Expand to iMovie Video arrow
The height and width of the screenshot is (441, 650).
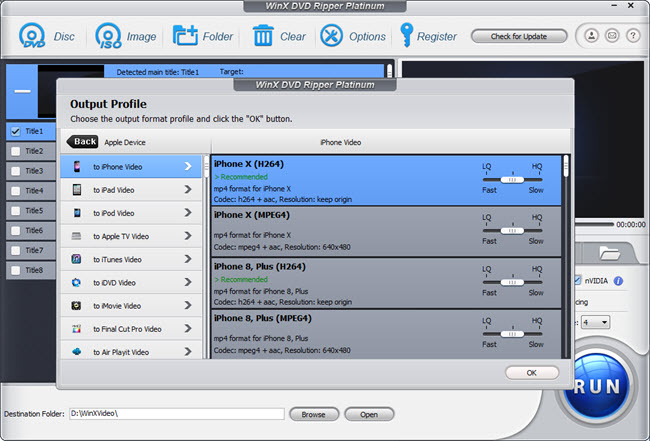click(x=188, y=306)
